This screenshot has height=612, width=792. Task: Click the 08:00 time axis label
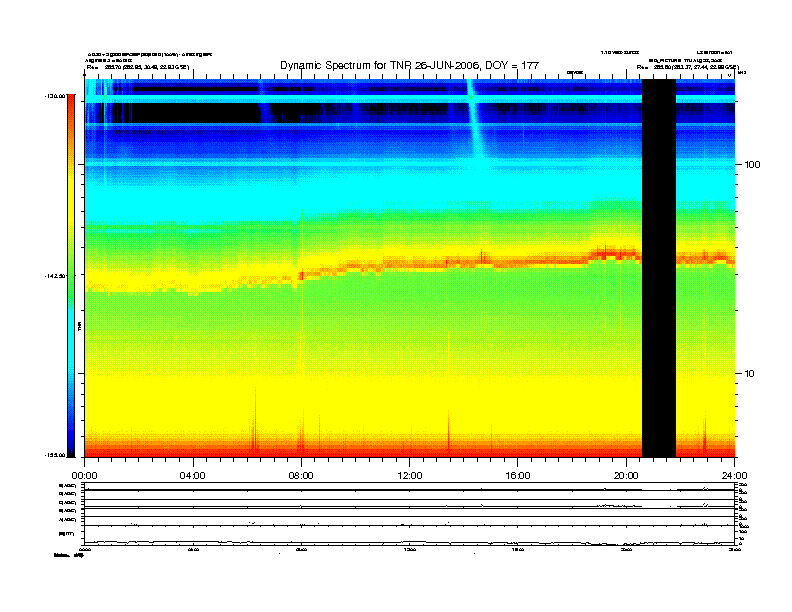click(x=301, y=476)
